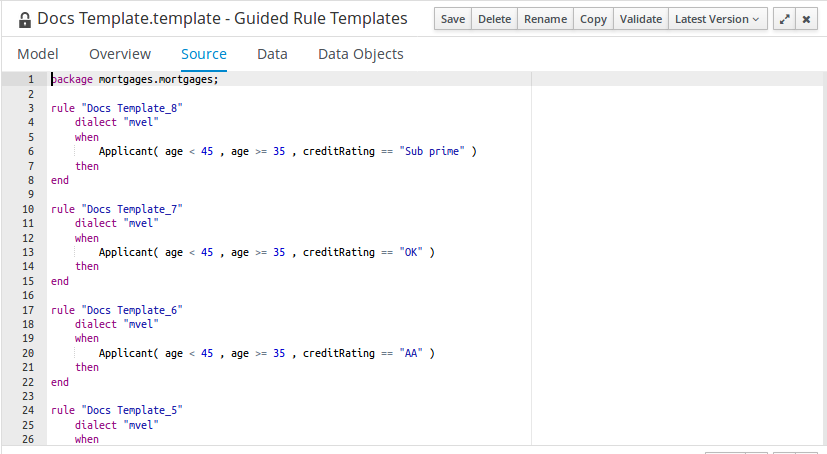827x454 pixels.
Task: Switch to the Model tab
Action: coord(38,54)
